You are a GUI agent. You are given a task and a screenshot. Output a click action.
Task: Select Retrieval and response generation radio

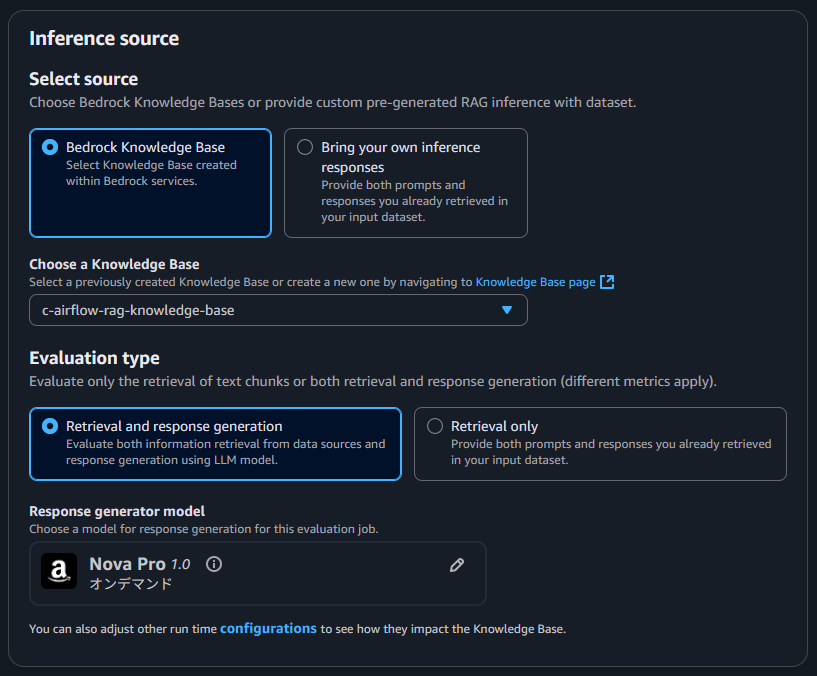click(50, 426)
